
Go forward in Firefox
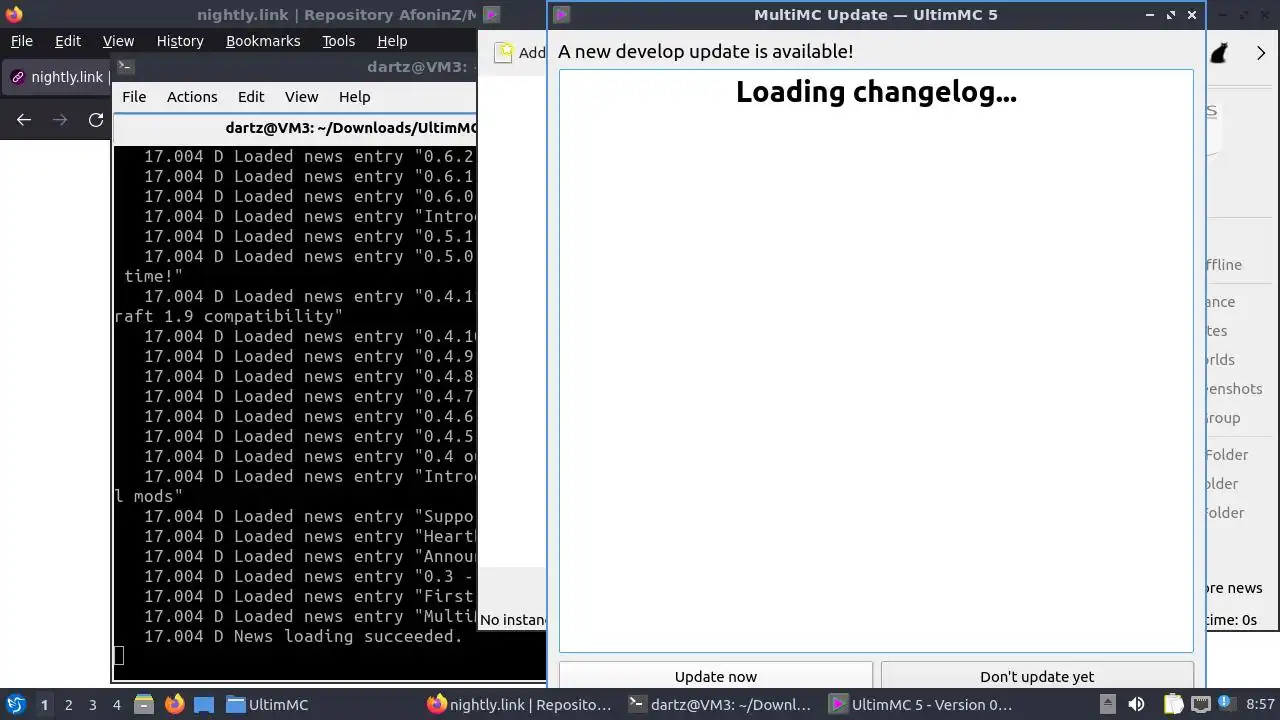60,120
